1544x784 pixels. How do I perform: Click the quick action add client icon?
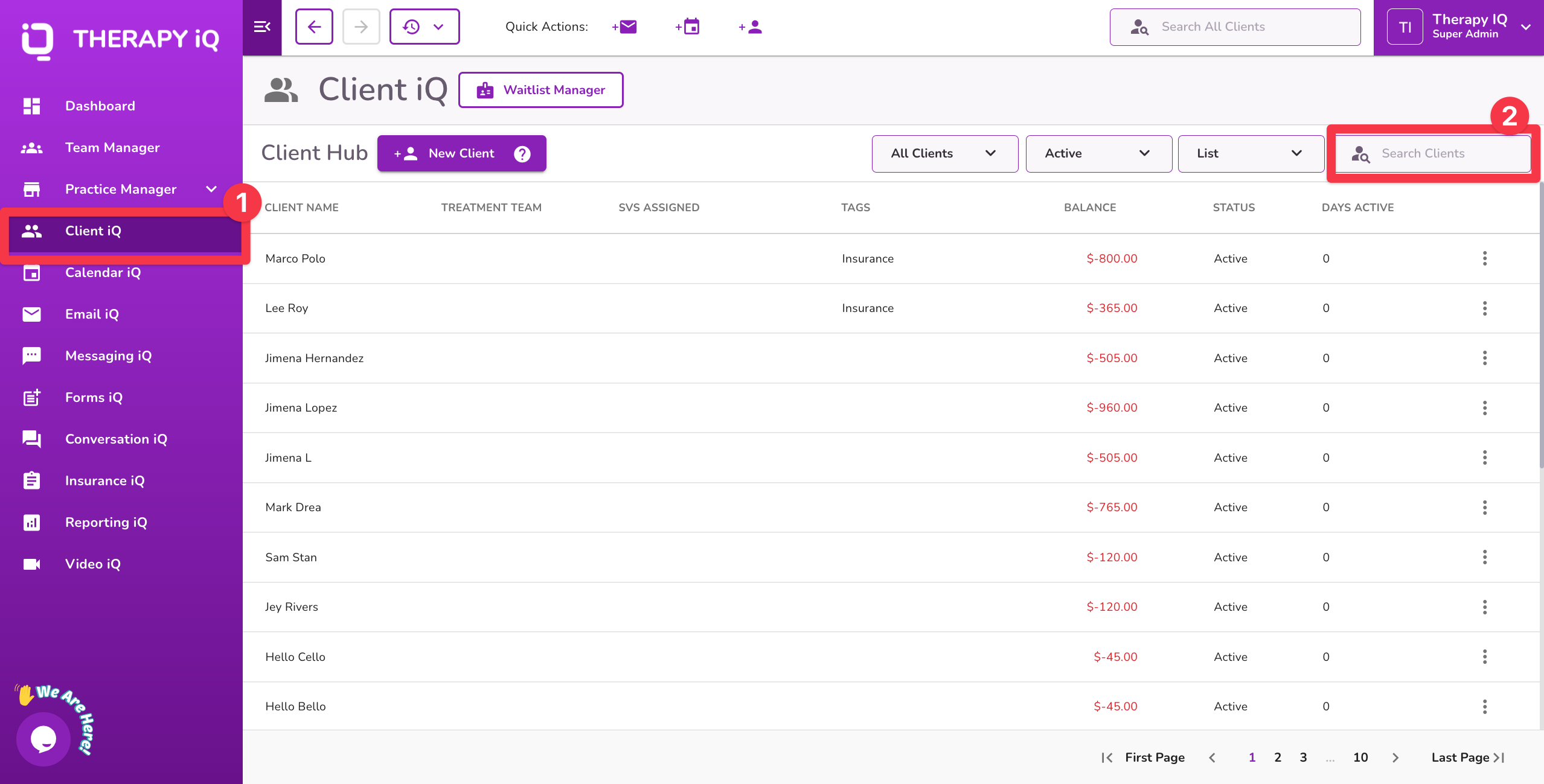751,27
